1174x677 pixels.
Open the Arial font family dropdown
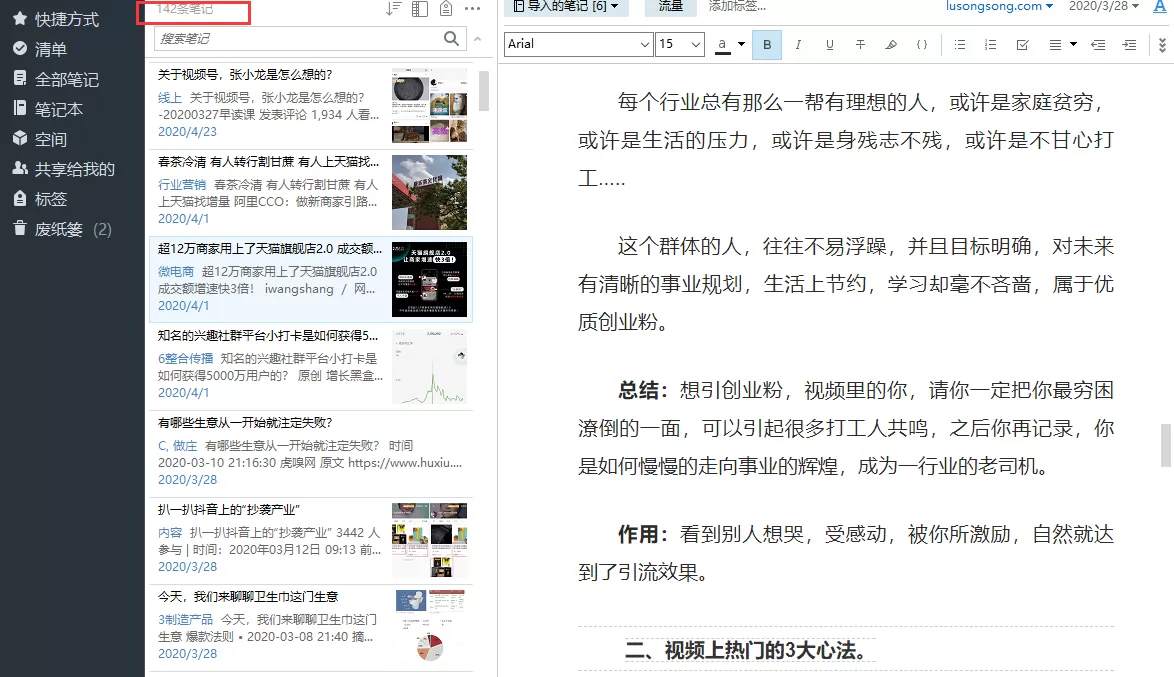pyautogui.click(x=578, y=44)
